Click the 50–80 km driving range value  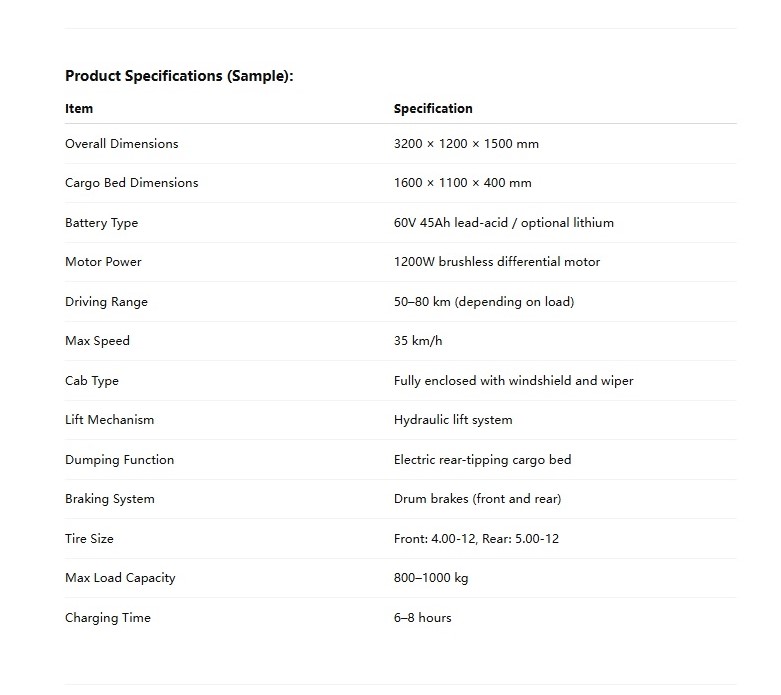pyautogui.click(x=483, y=302)
